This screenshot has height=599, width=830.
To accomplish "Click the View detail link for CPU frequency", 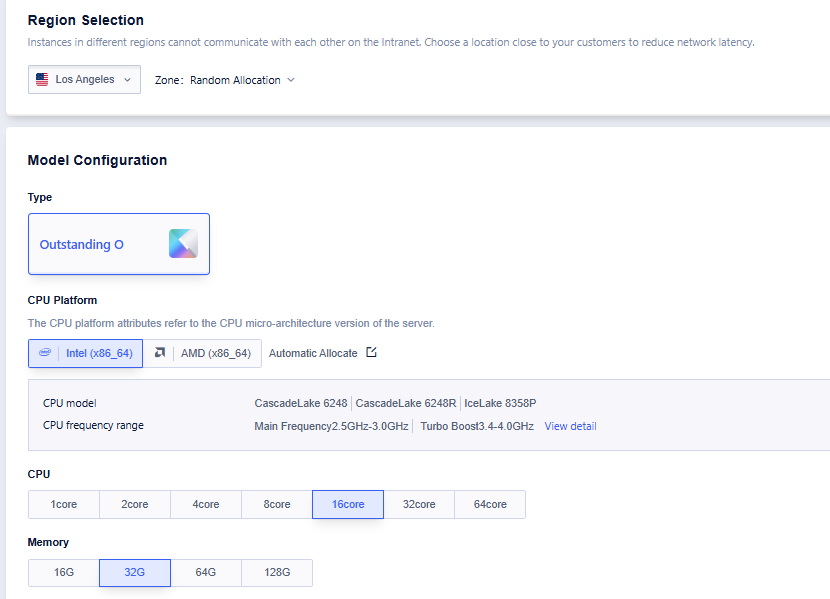I will (570, 426).
